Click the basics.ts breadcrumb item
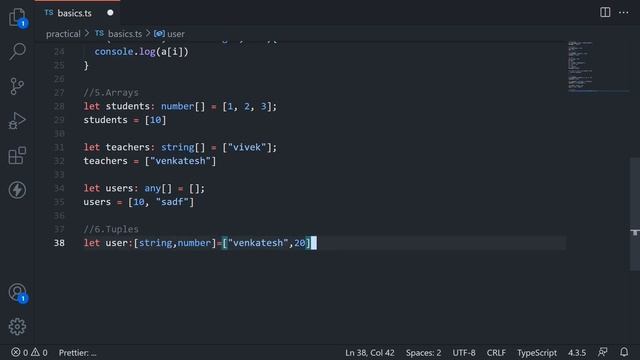The height and width of the screenshot is (360, 640). click(x=119, y=34)
